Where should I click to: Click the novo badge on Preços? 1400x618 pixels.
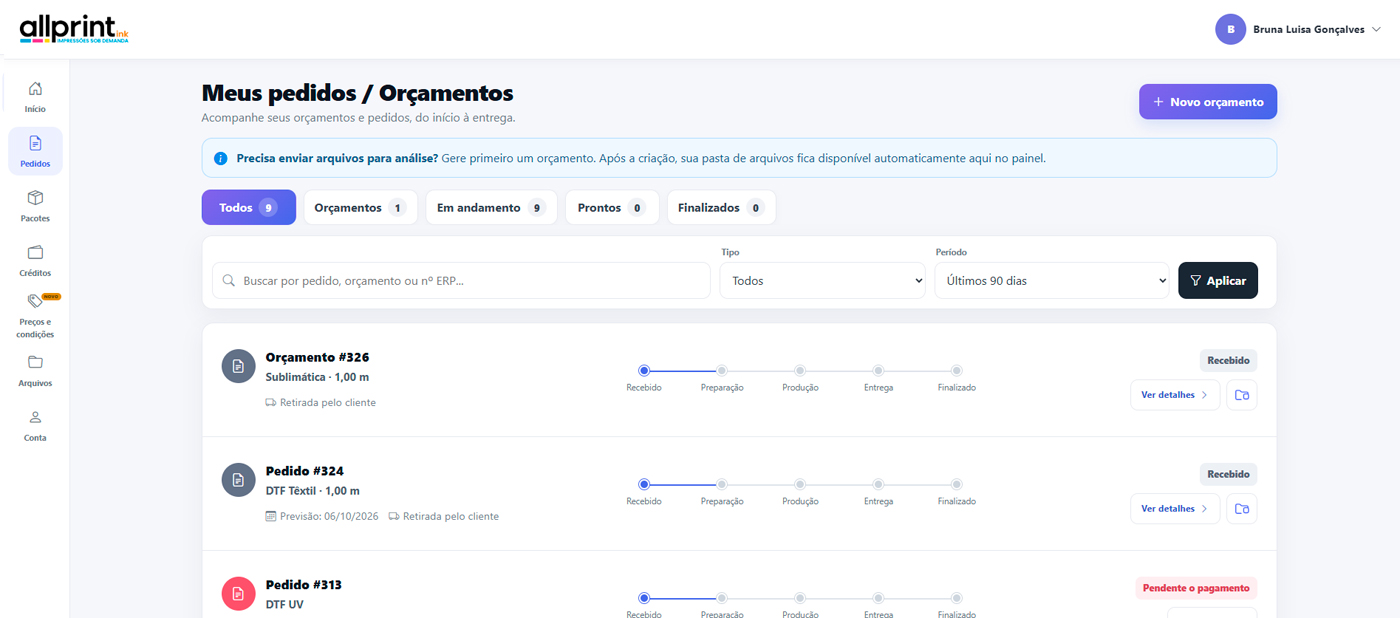pyautogui.click(x=51, y=296)
